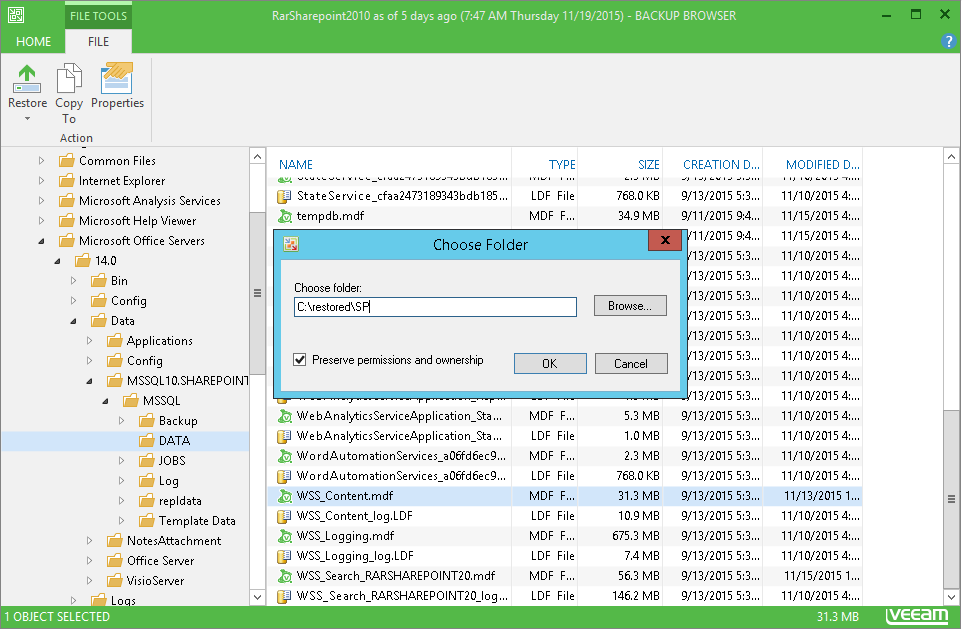Select the Microsoft Help Viewer folder icon
Screen dimensions: 962x630
click(66, 221)
